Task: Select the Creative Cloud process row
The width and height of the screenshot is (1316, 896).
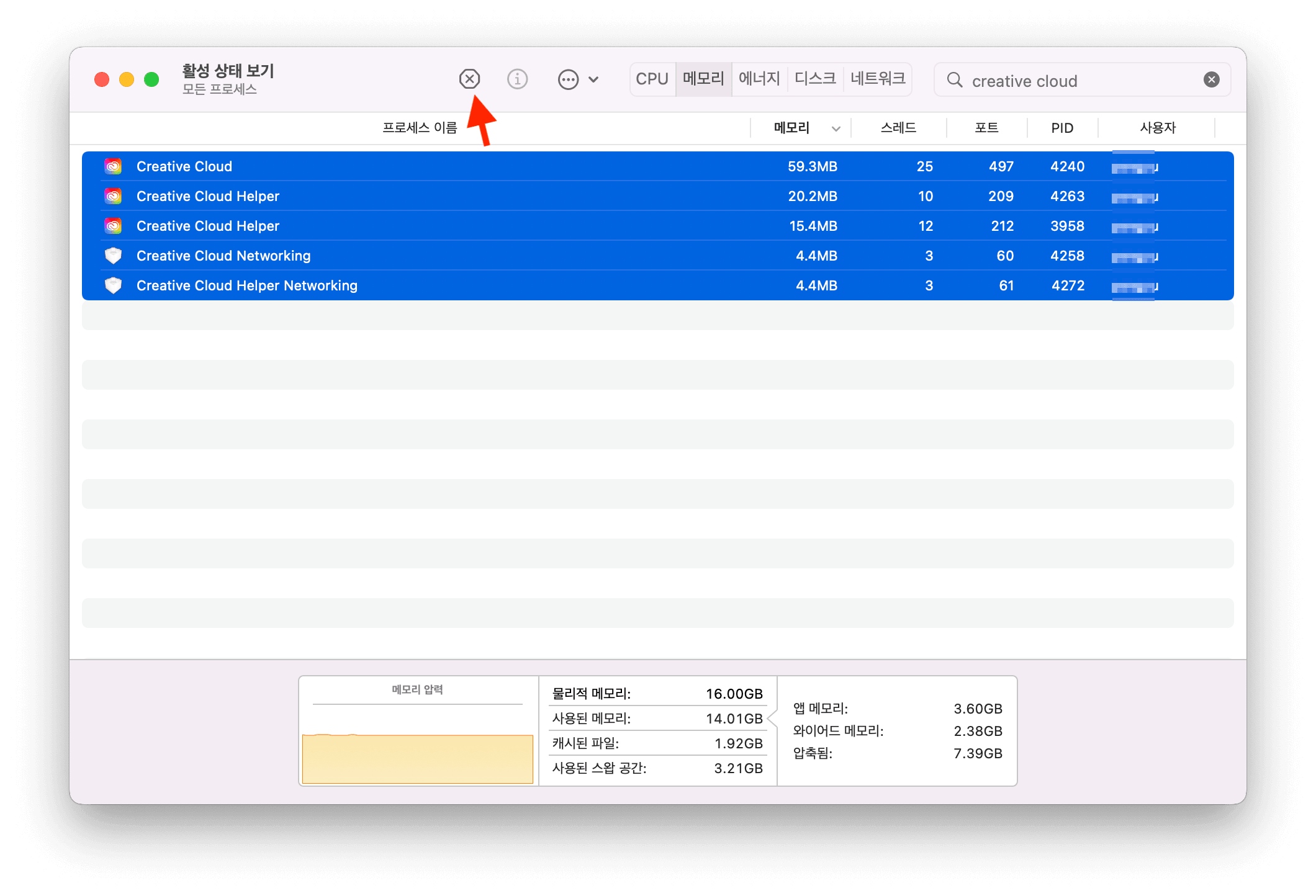Action: pyautogui.click(x=658, y=166)
